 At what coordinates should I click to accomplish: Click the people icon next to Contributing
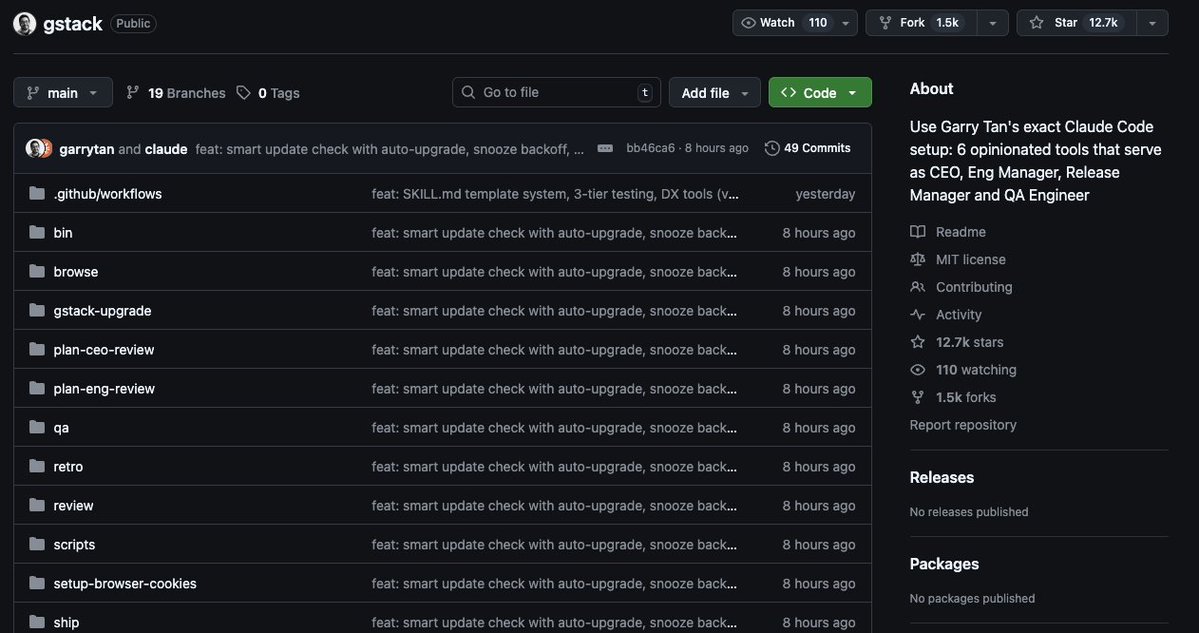tap(918, 287)
